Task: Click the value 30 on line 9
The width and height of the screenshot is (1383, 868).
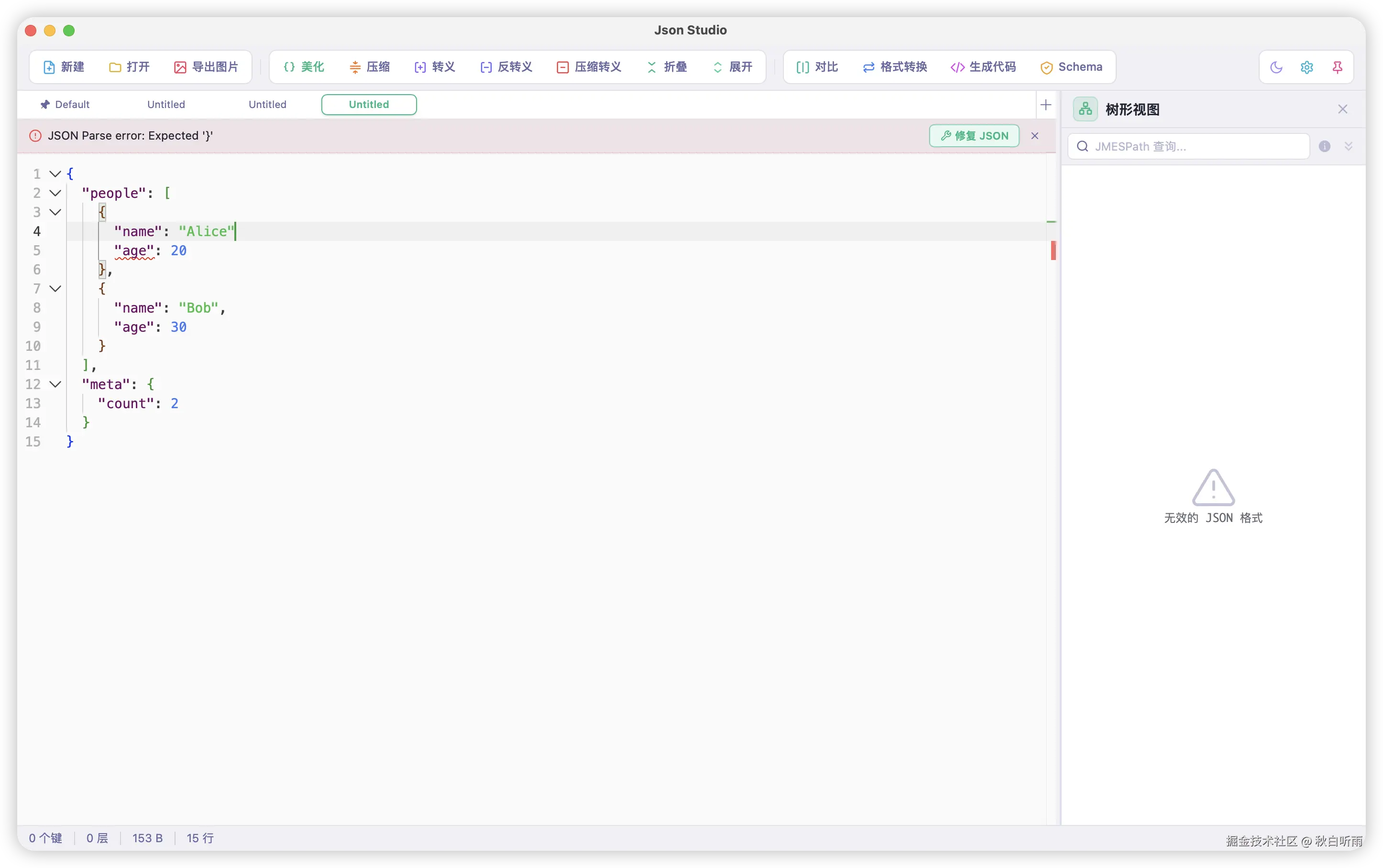Action: click(x=179, y=327)
